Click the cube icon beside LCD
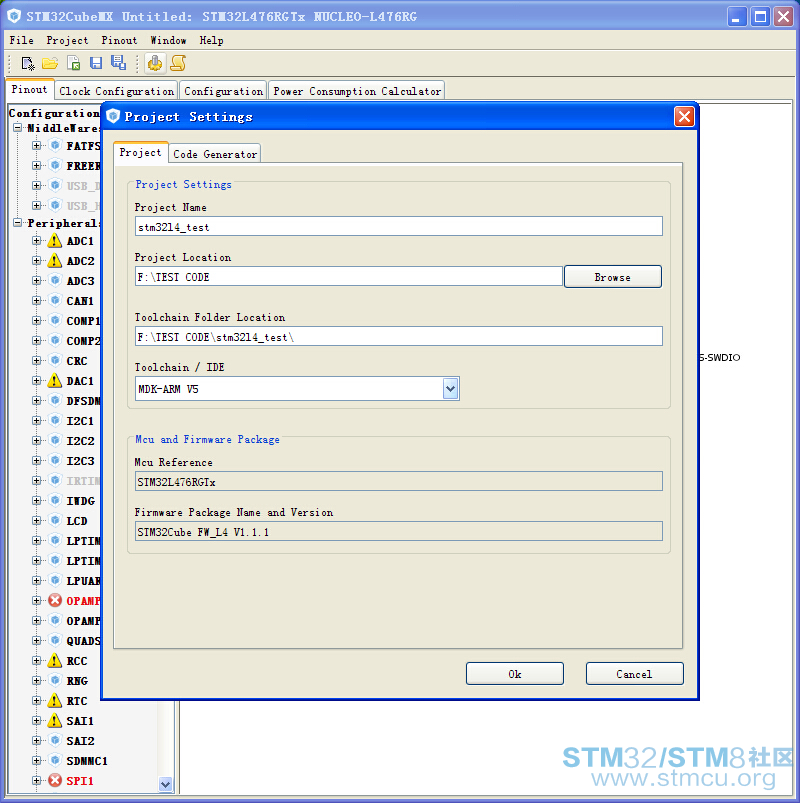Image resolution: width=800 pixels, height=803 pixels. pos(55,520)
